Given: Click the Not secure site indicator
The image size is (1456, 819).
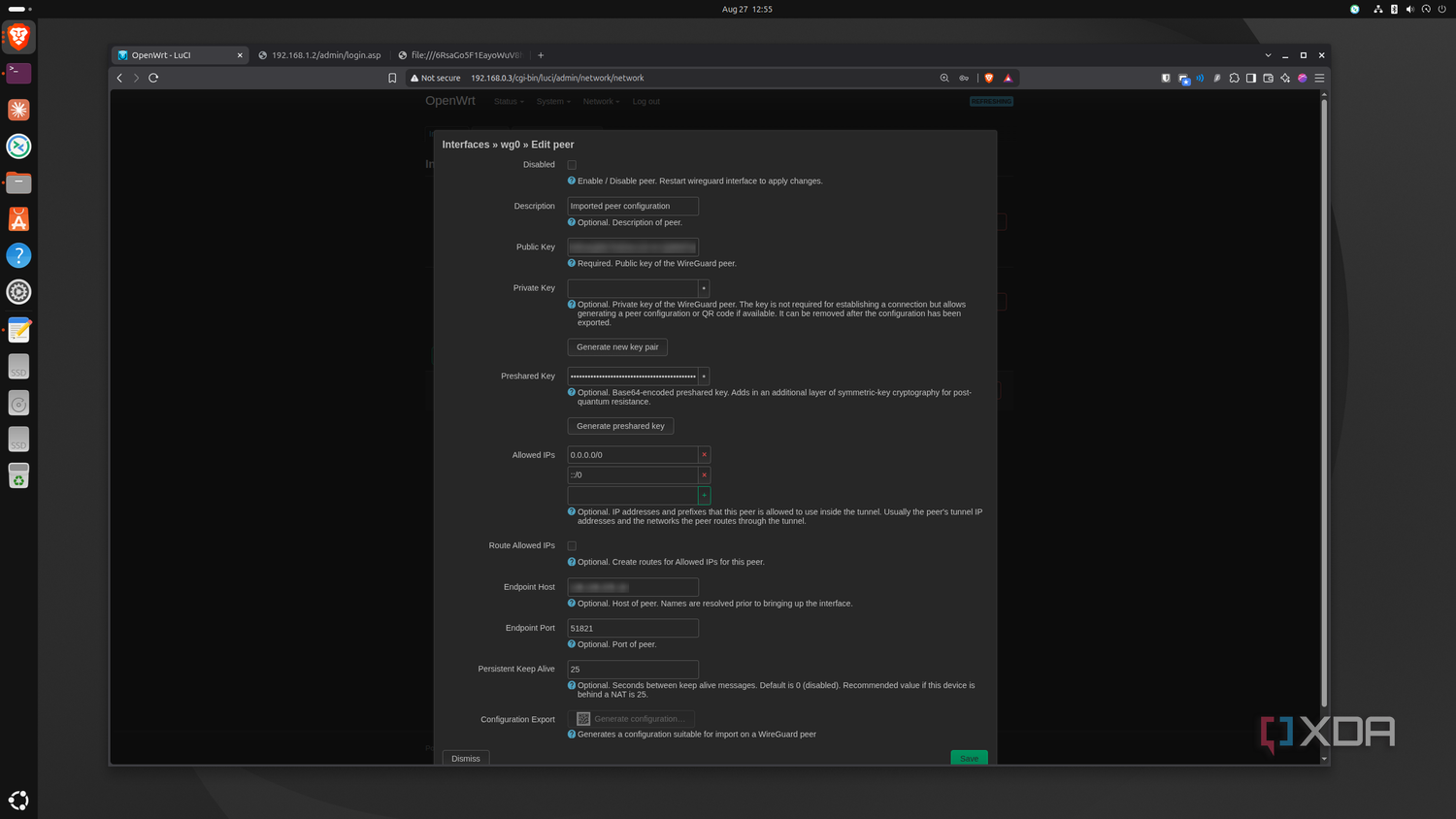Looking at the screenshot, I should coord(436,78).
